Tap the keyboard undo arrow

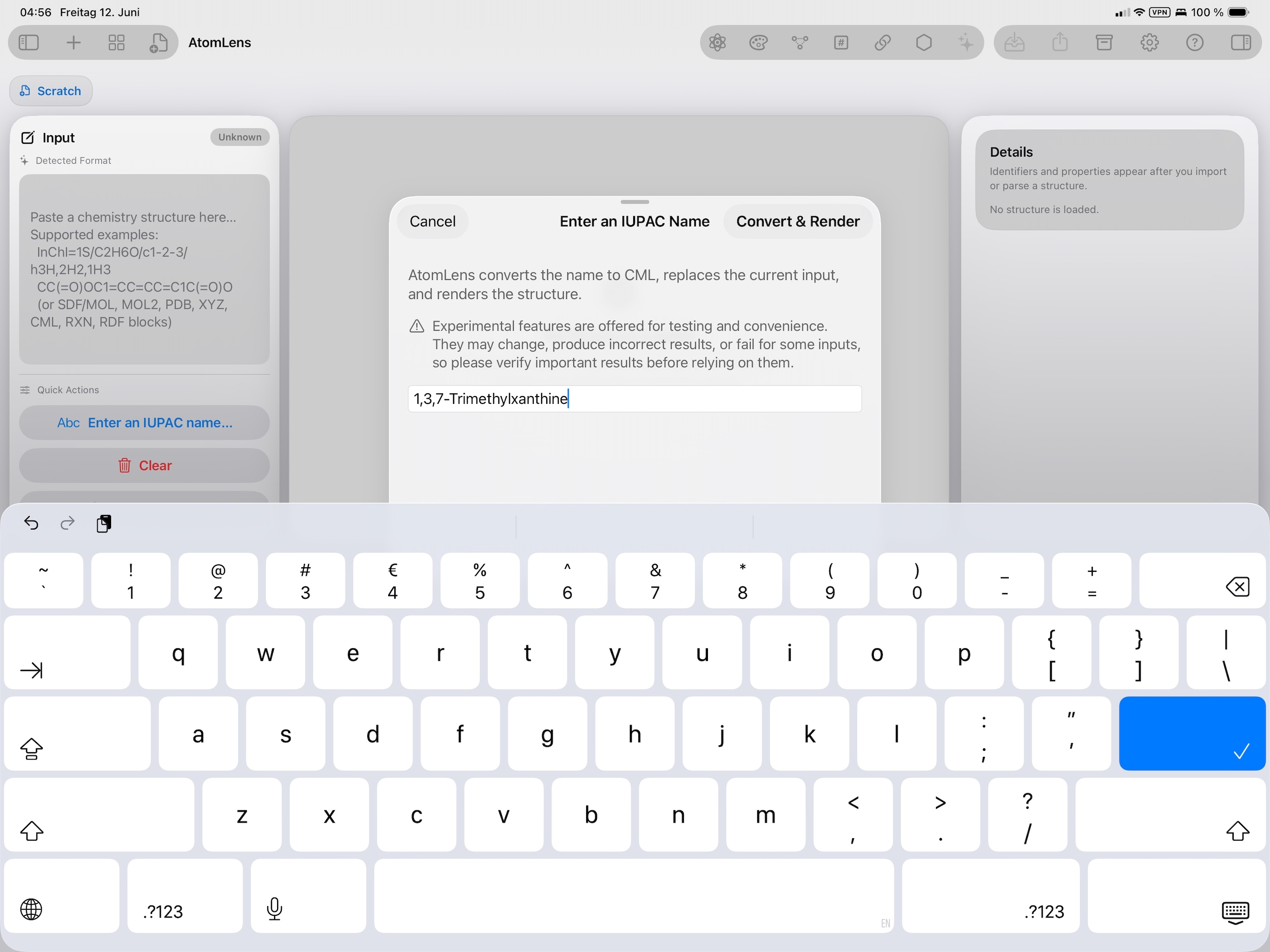[x=31, y=523]
